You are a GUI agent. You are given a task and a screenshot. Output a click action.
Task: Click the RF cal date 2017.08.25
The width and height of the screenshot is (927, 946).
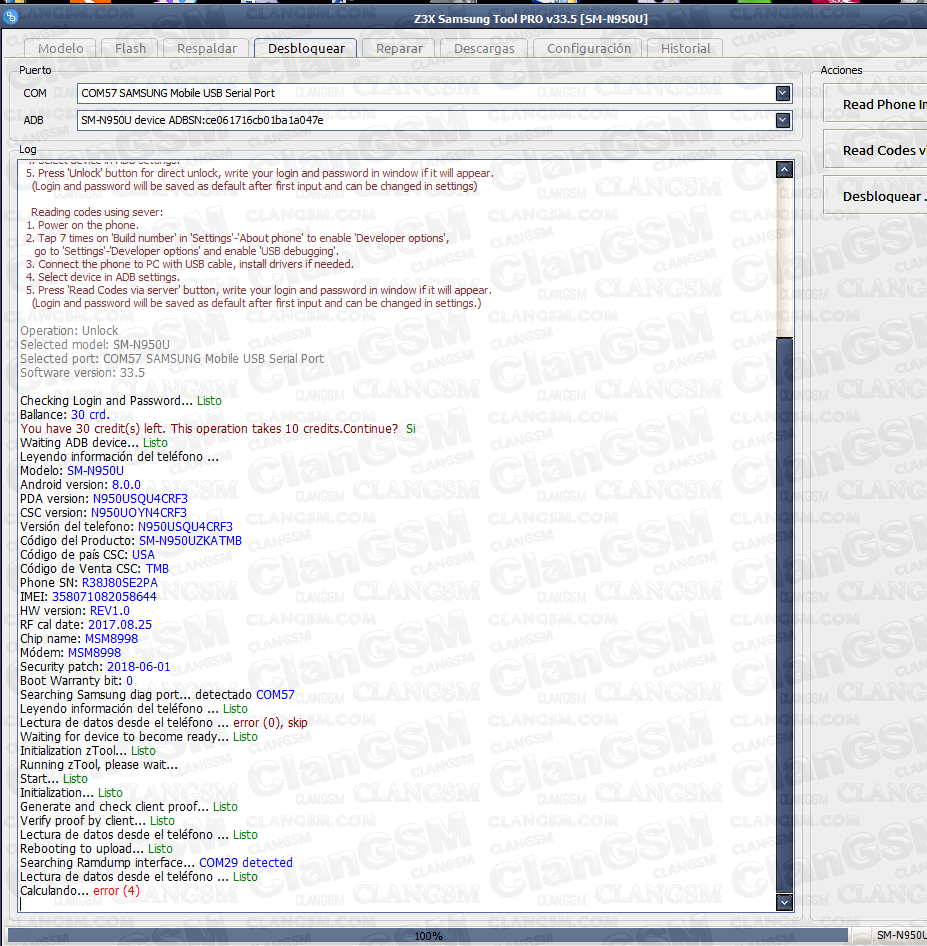point(120,625)
